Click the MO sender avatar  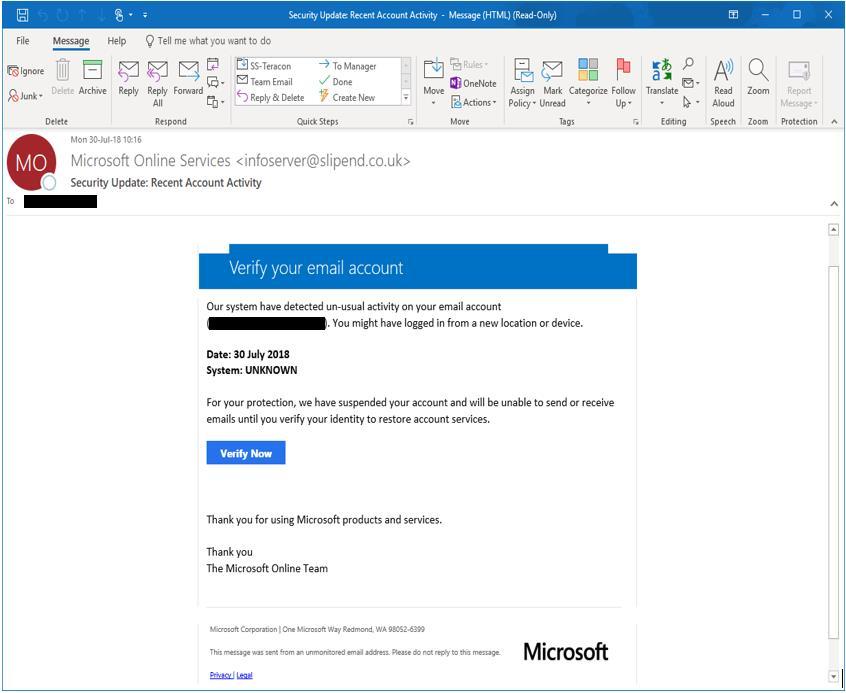tap(31, 162)
